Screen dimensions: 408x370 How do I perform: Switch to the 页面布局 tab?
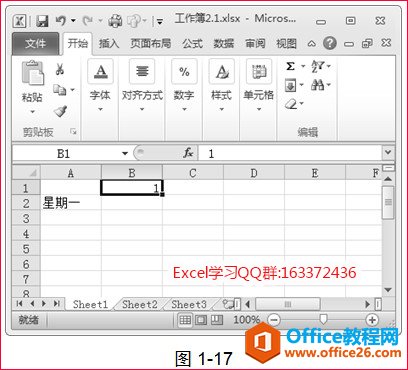tap(151, 44)
